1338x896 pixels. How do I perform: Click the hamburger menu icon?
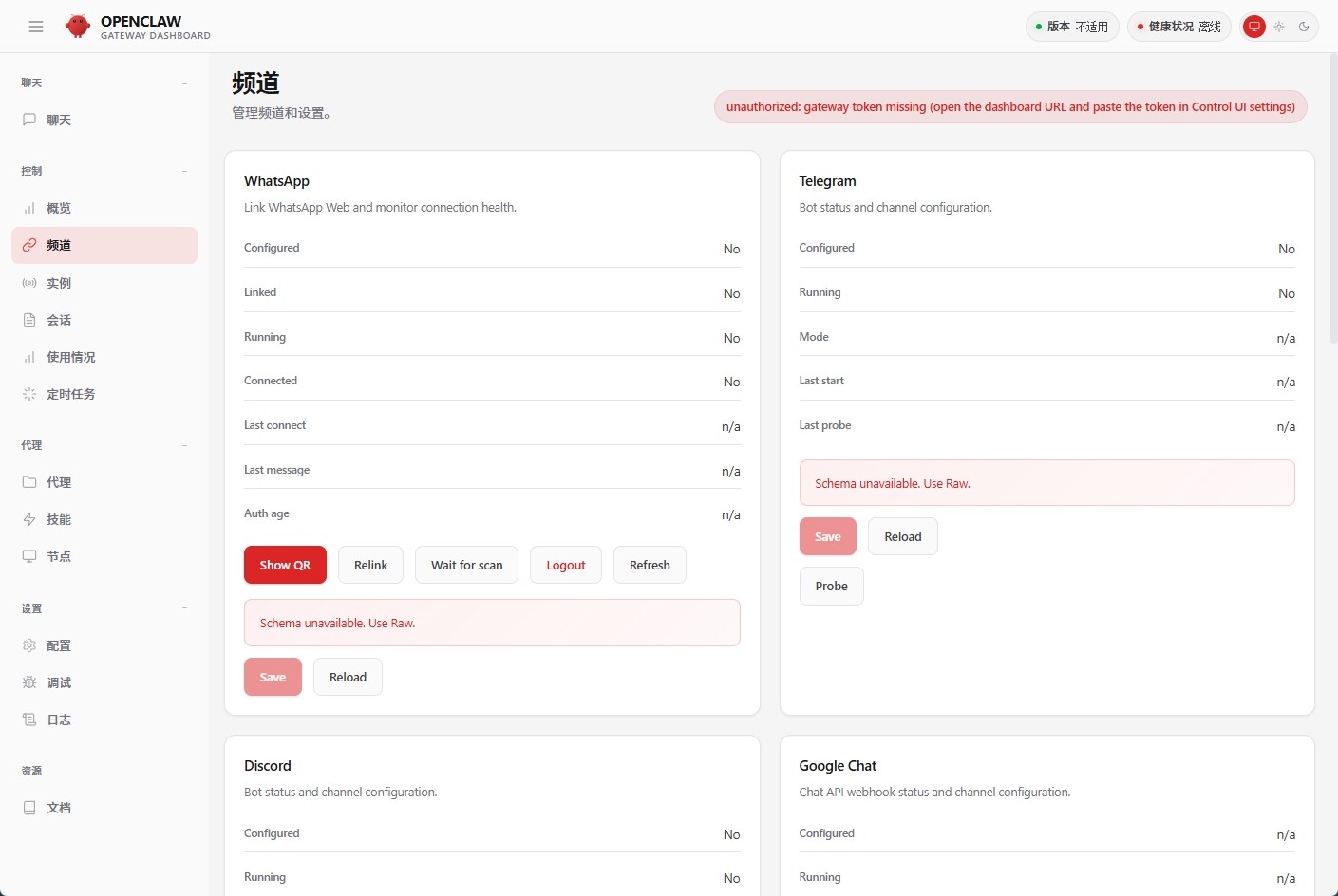36,27
